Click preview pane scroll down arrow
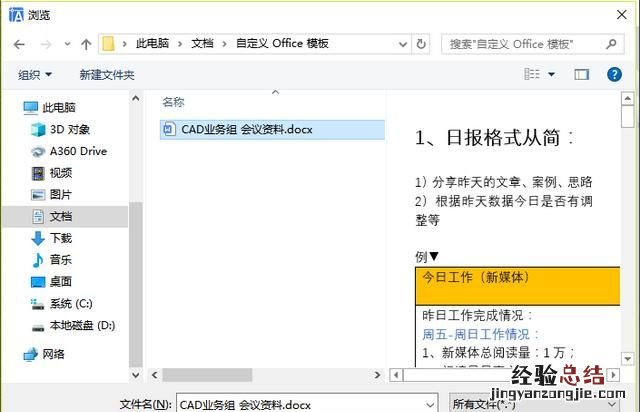Screen dimensions: 640x412 click(627, 359)
